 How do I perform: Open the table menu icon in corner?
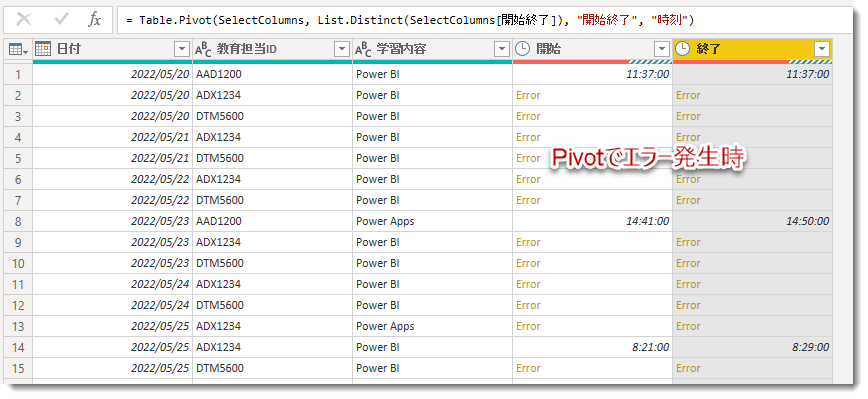(18, 50)
